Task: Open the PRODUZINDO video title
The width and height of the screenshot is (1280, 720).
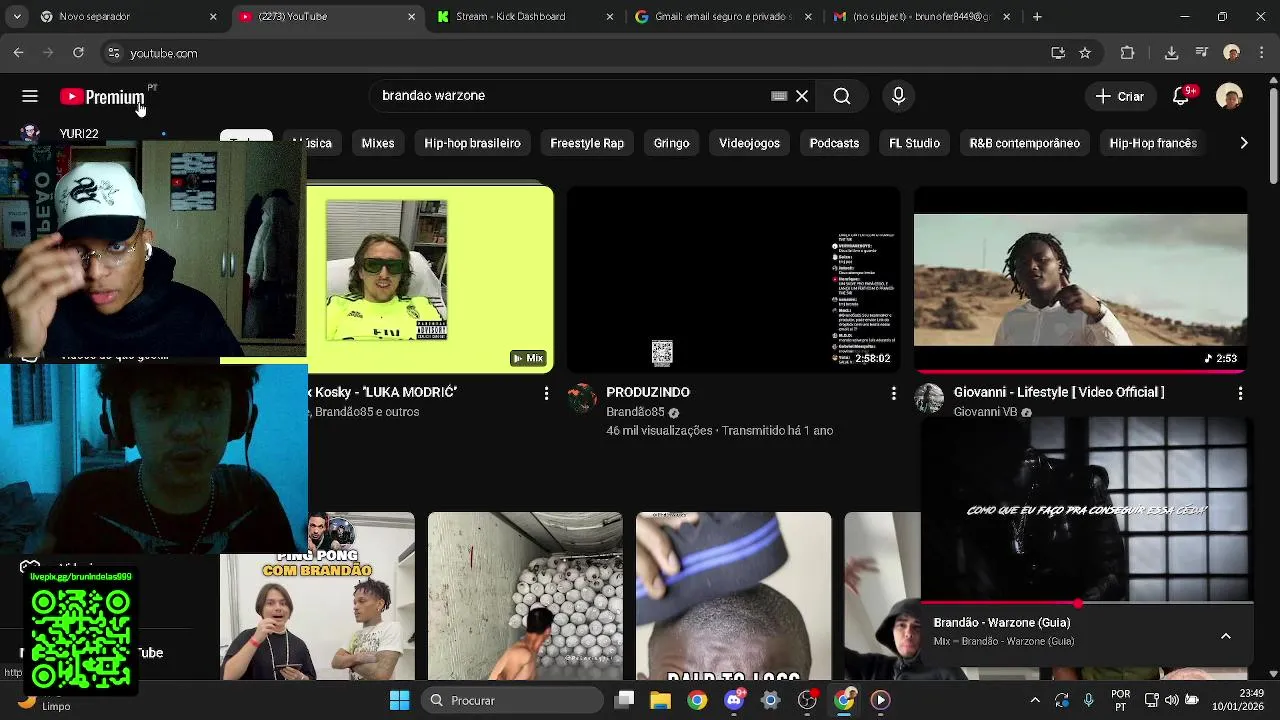Action: pos(648,392)
